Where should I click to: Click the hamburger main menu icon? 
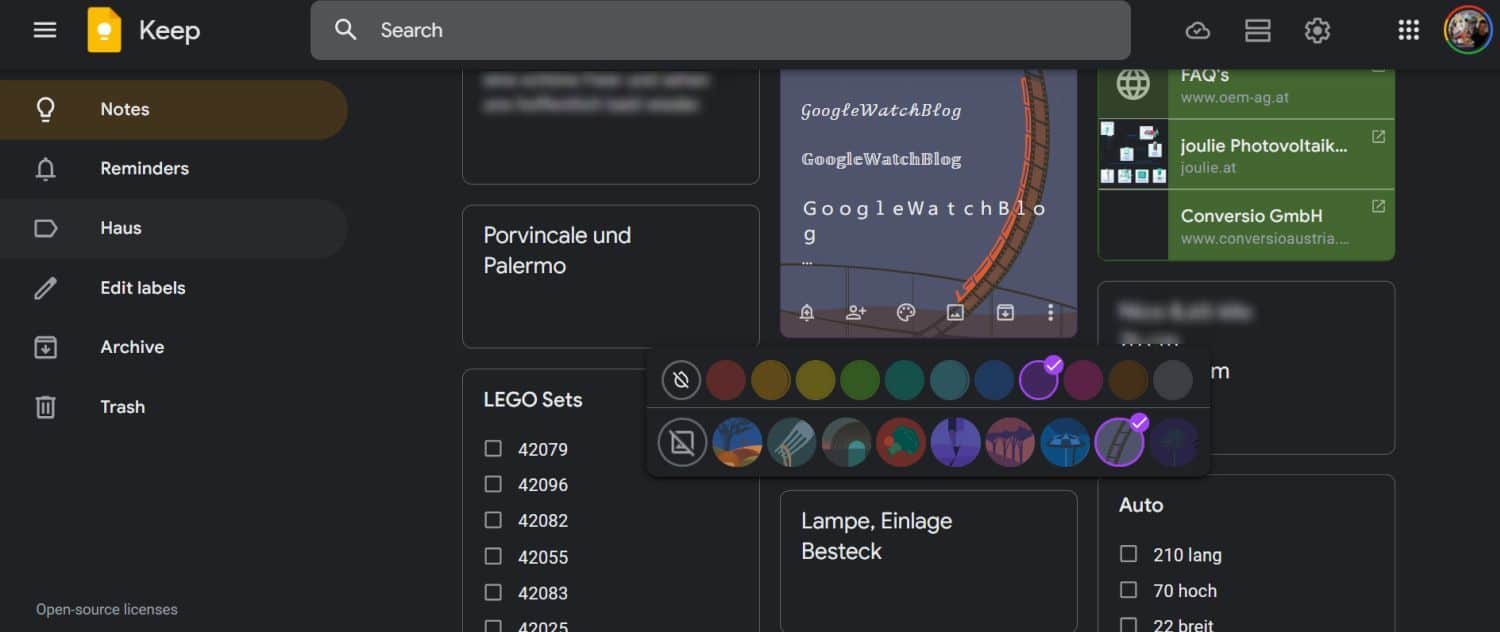(x=45, y=30)
